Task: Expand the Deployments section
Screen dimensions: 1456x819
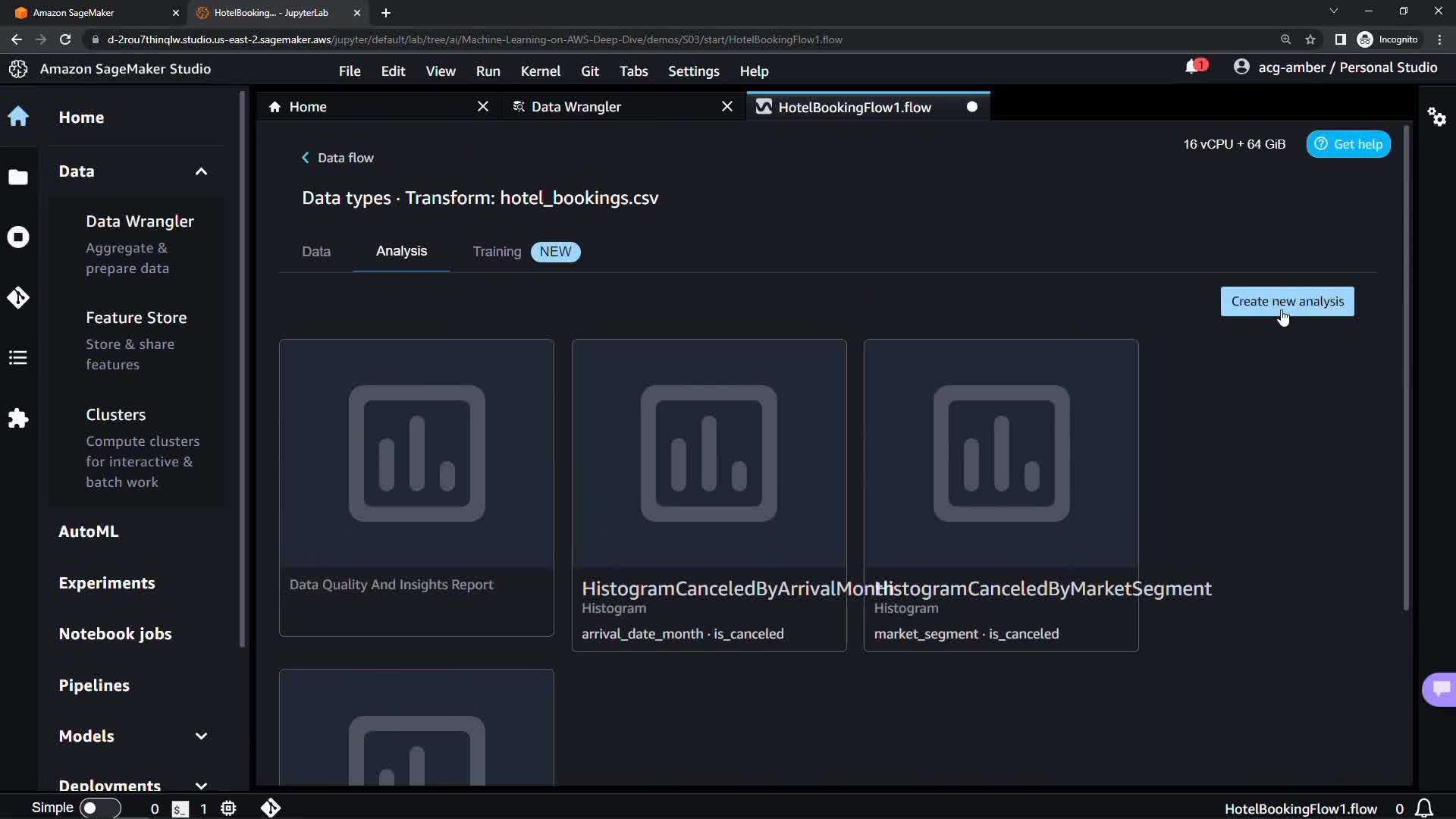Action: 201,785
